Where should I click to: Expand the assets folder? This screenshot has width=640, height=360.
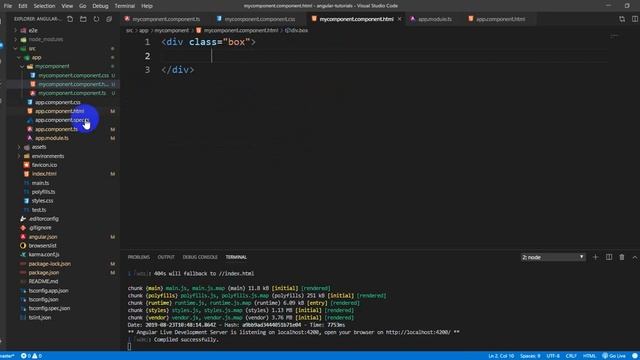click(19, 147)
